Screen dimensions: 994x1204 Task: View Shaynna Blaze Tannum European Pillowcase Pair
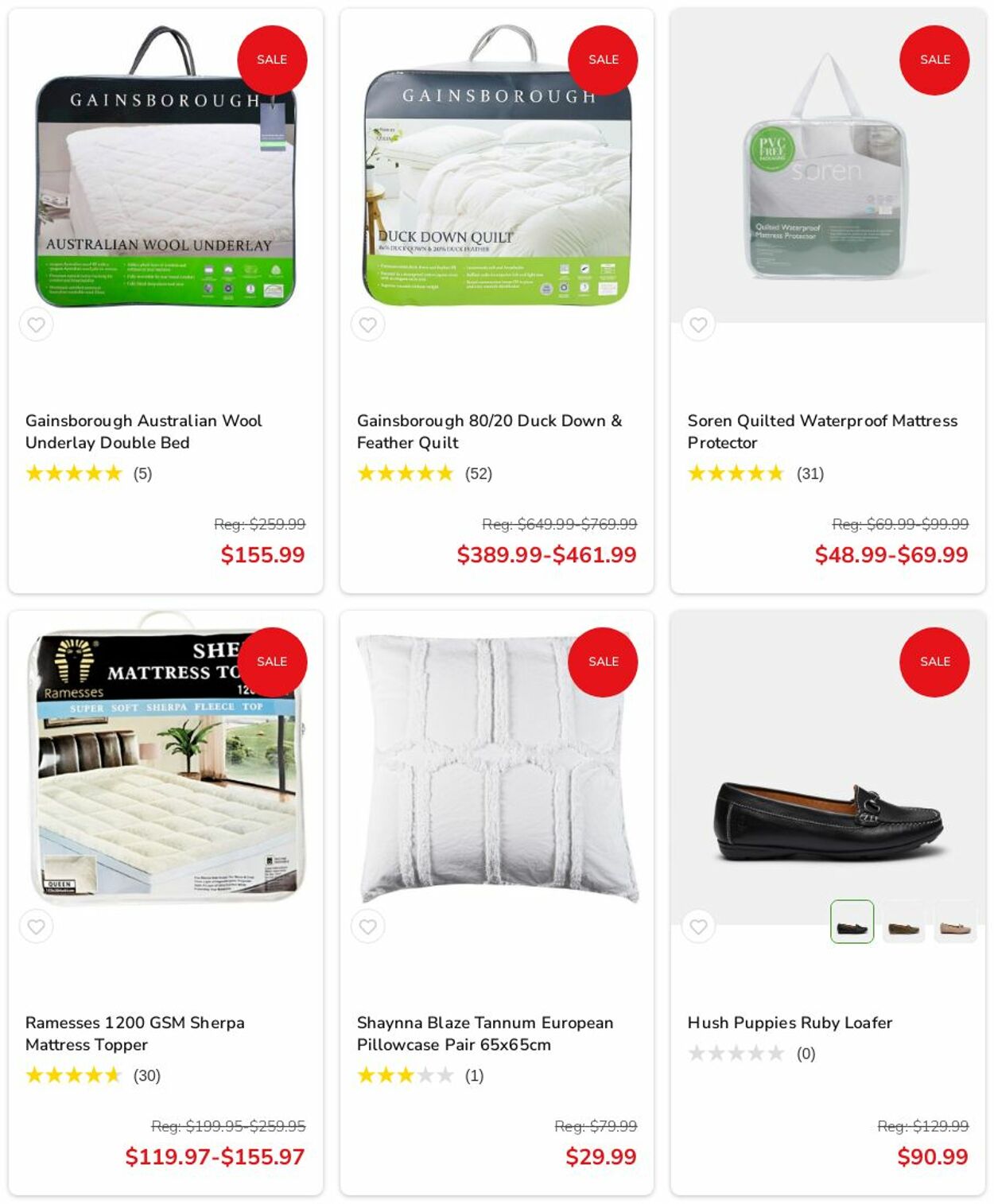[x=484, y=1033]
